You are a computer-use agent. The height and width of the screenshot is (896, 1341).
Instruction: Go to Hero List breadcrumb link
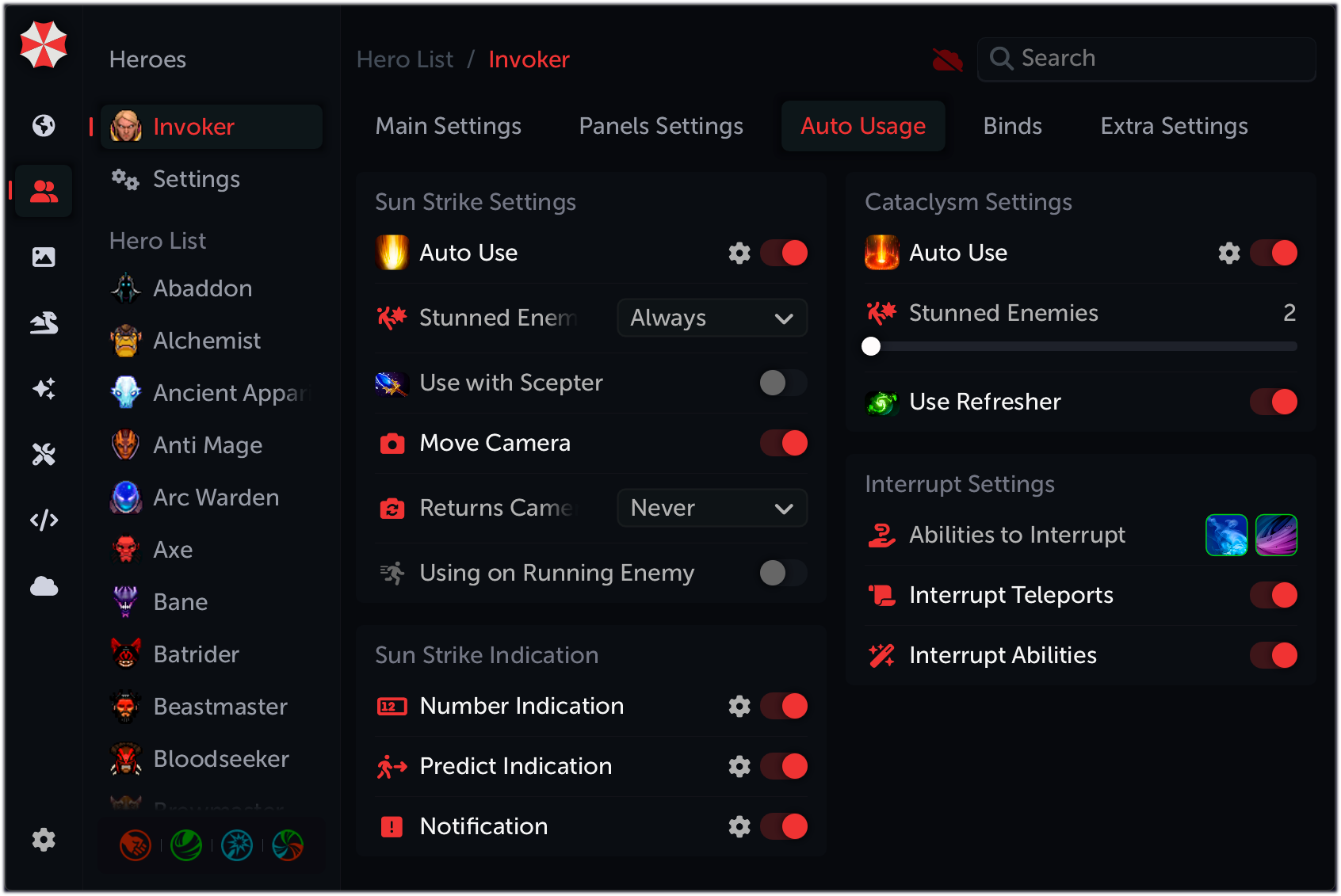point(405,59)
